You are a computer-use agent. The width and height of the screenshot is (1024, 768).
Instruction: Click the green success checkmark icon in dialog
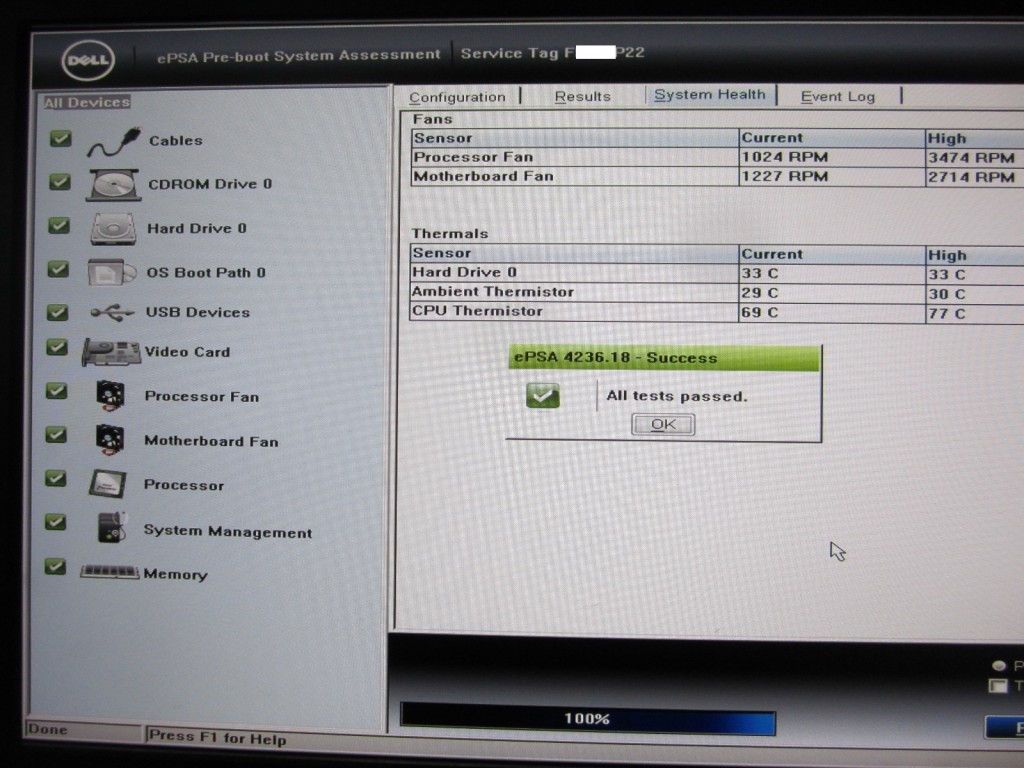[543, 395]
